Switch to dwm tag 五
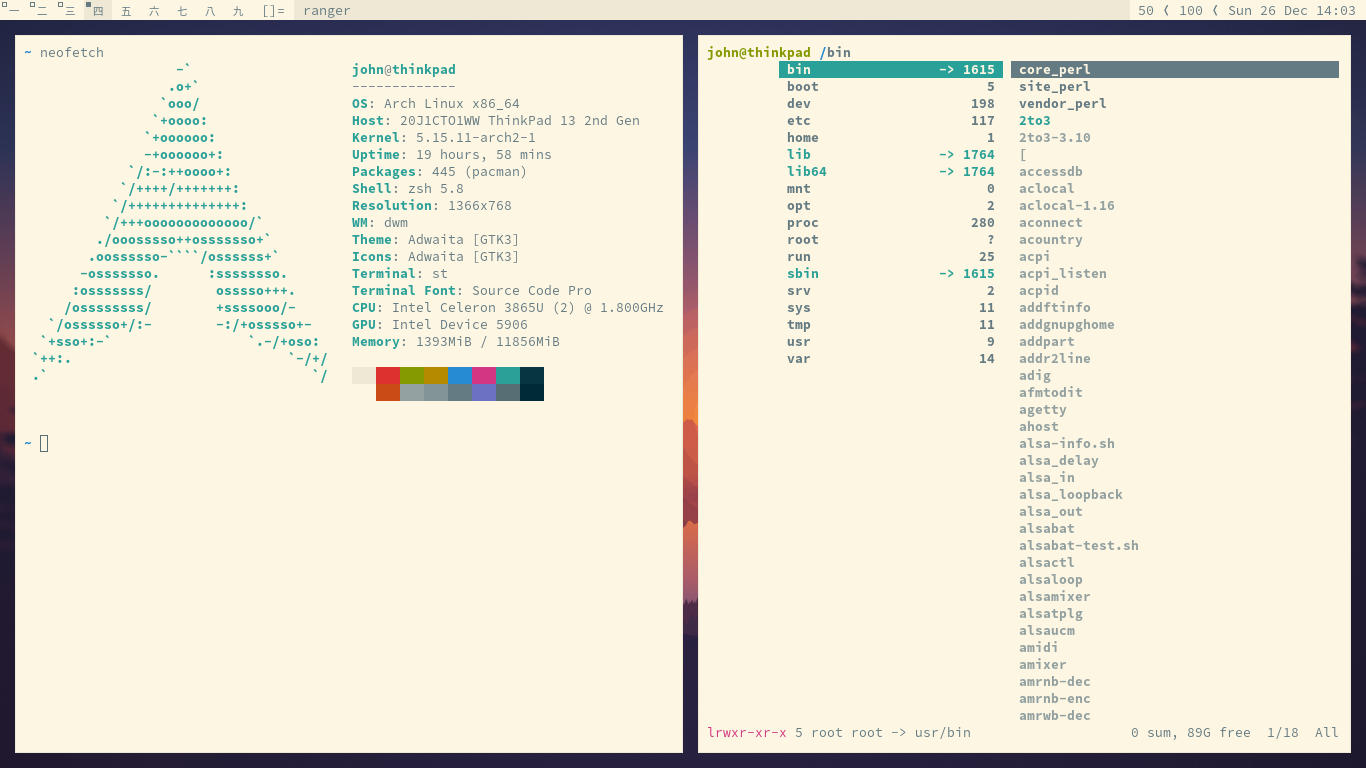The width and height of the screenshot is (1366, 768). pos(126,10)
